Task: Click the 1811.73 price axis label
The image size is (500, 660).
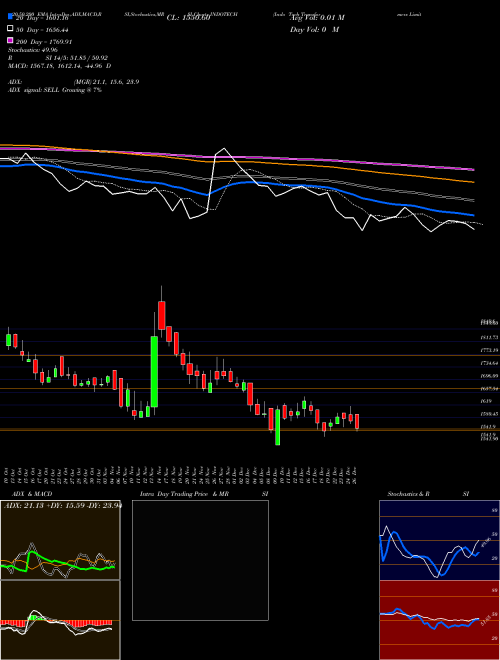Action: (490, 338)
